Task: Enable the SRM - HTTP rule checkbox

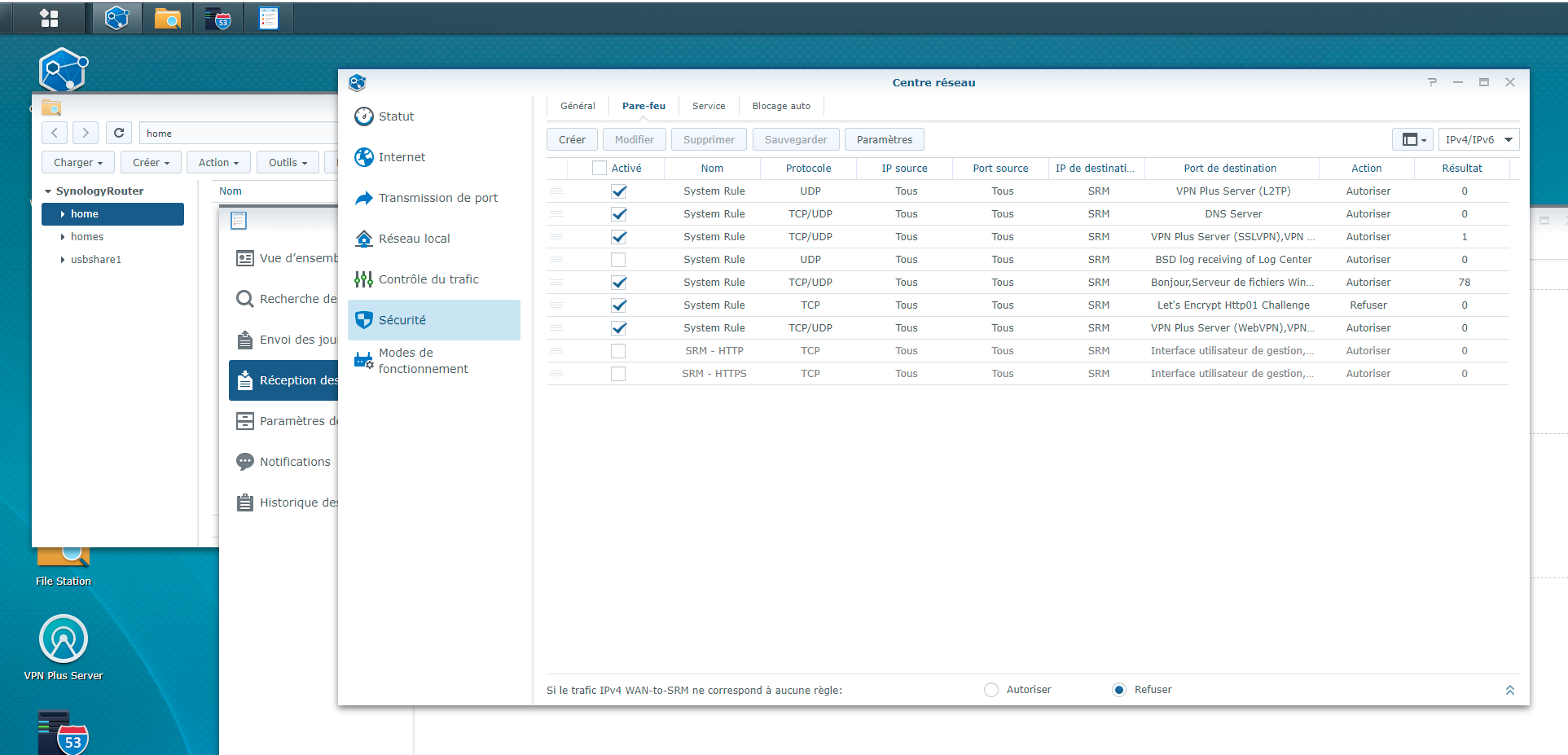Action: pos(618,351)
